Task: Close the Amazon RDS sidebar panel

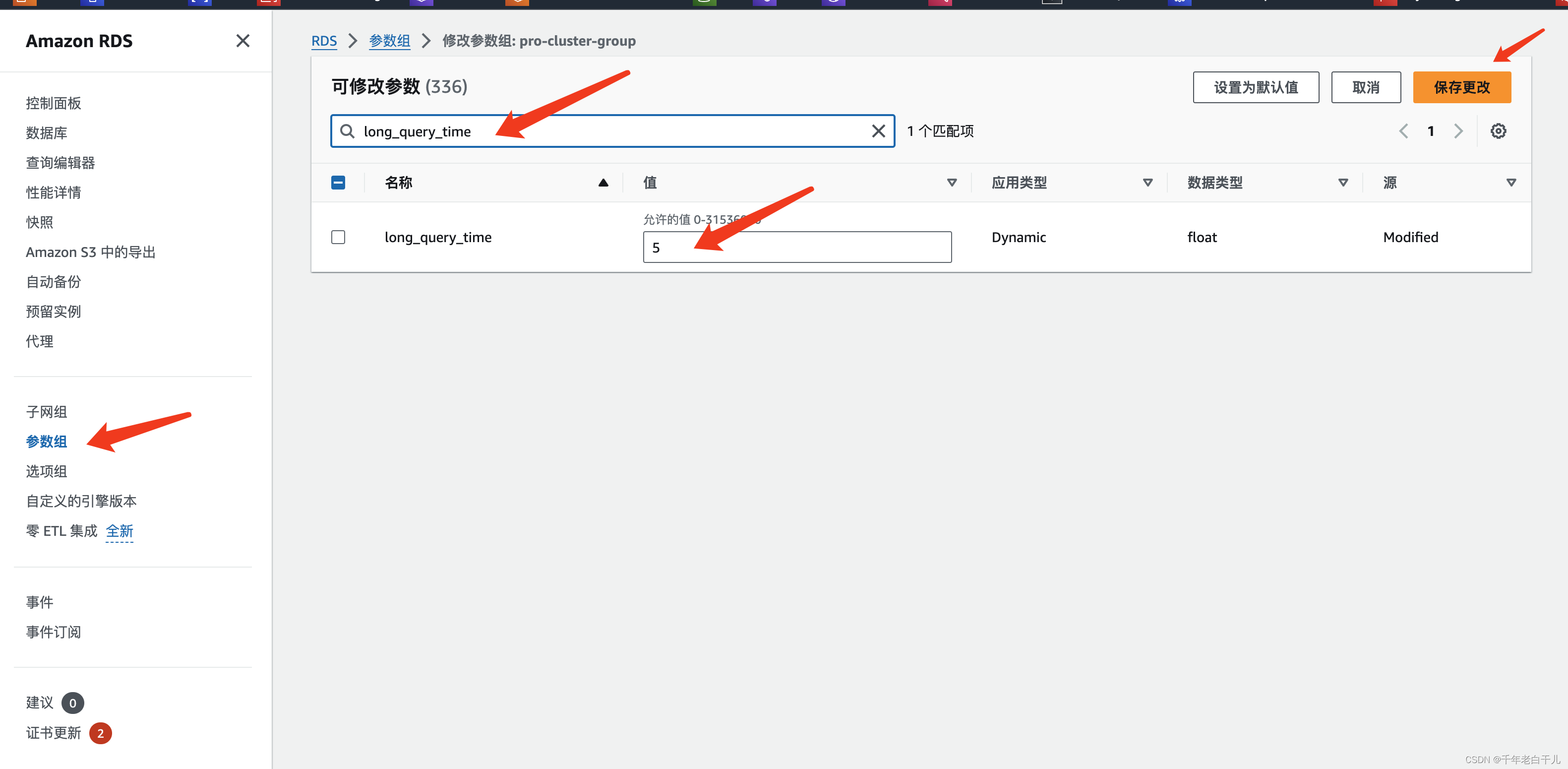Action: click(x=242, y=41)
